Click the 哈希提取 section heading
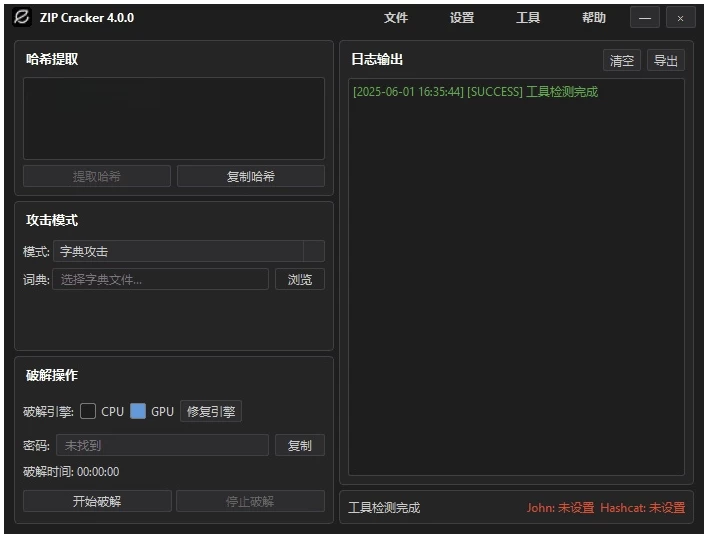This screenshot has height=538, width=708. [52, 59]
